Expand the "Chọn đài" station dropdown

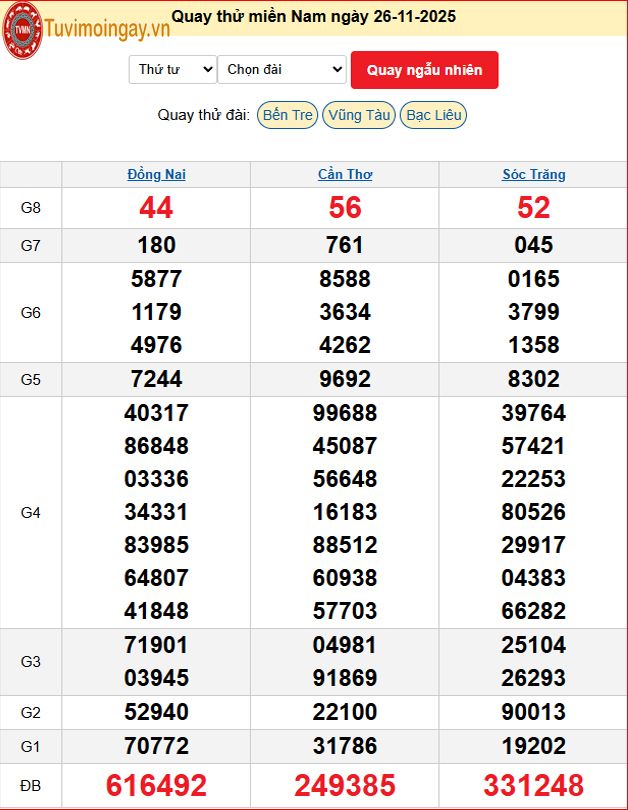[x=282, y=69]
